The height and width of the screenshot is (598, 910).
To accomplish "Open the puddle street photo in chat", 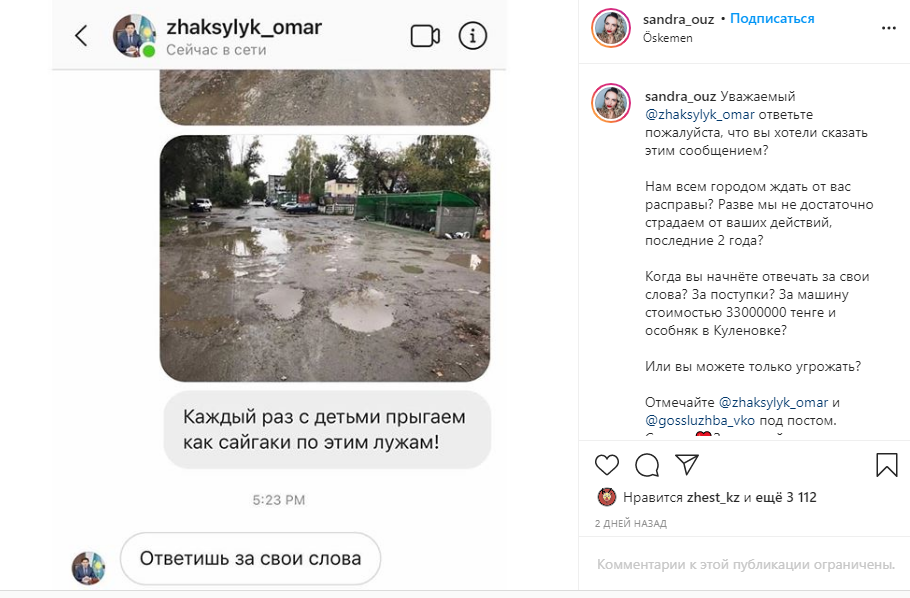I will pos(325,258).
